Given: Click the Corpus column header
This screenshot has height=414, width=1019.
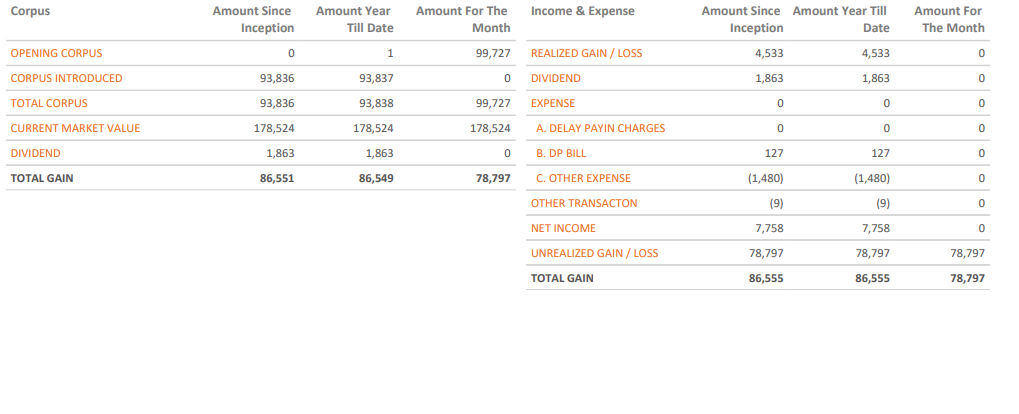Looking at the screenshot, I should click(x=30, y=11).
